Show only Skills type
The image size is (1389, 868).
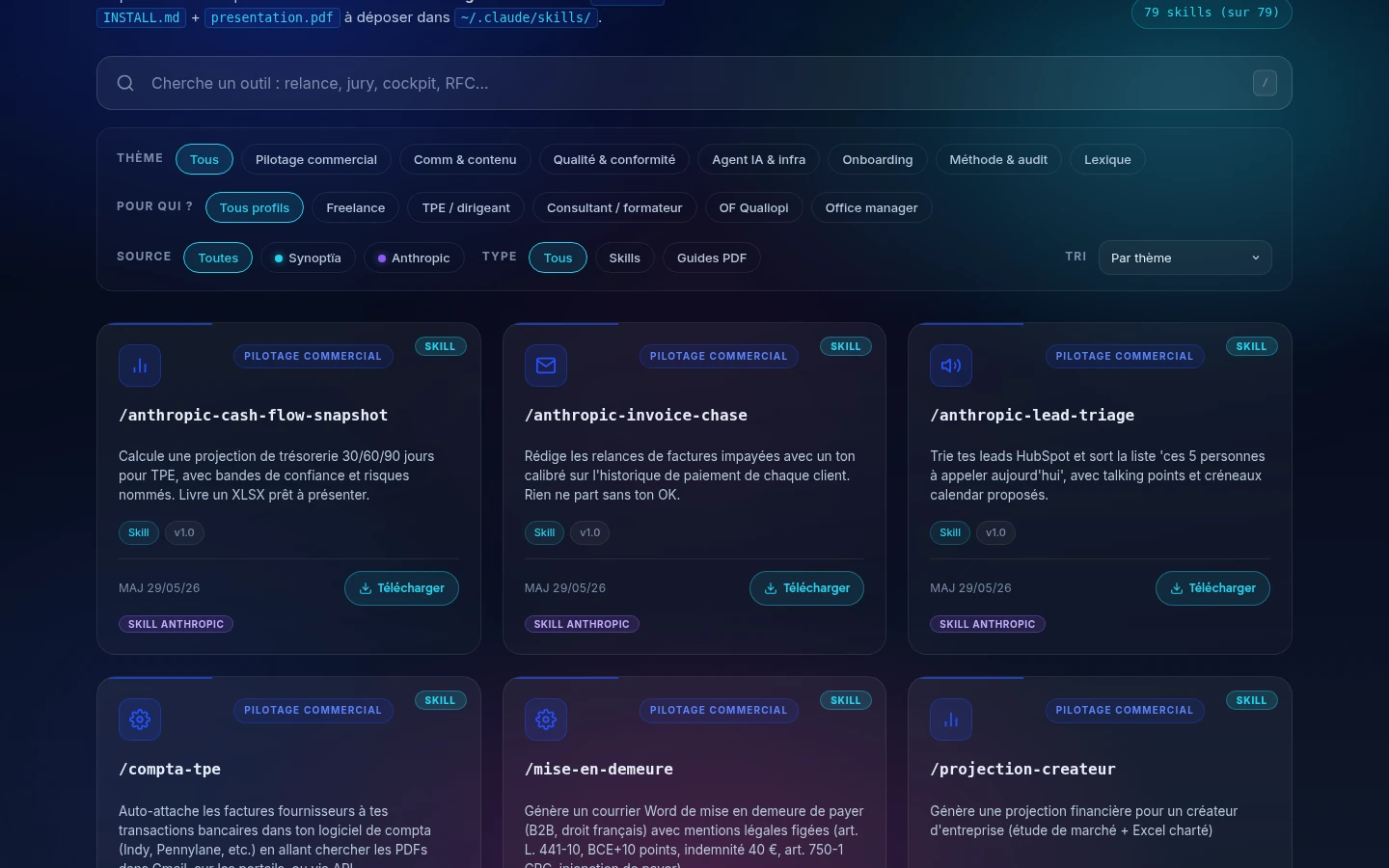(x=625, y=258)
